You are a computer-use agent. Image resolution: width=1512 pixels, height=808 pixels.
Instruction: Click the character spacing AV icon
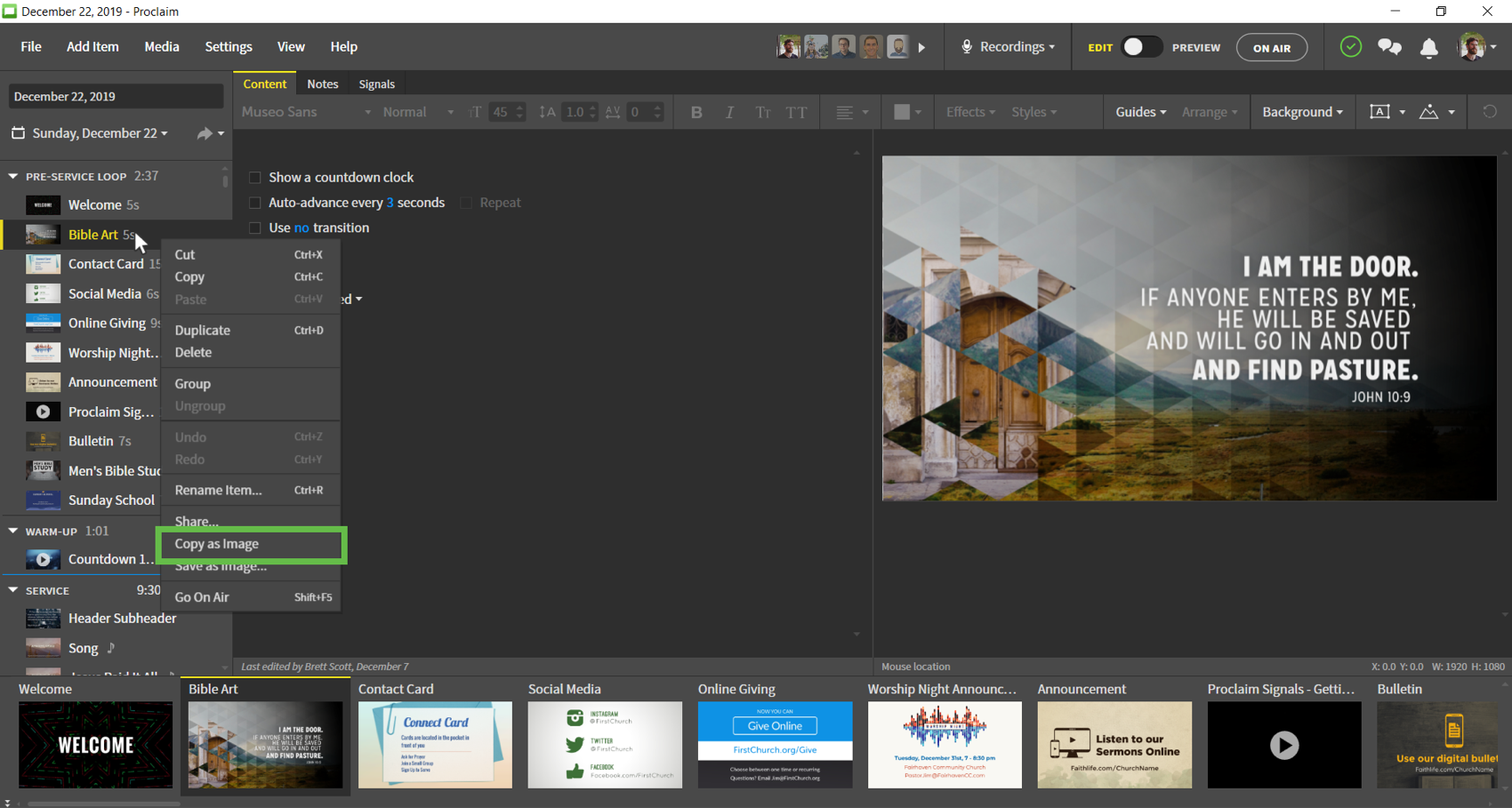pyautogui.click(x=613, y=112)
